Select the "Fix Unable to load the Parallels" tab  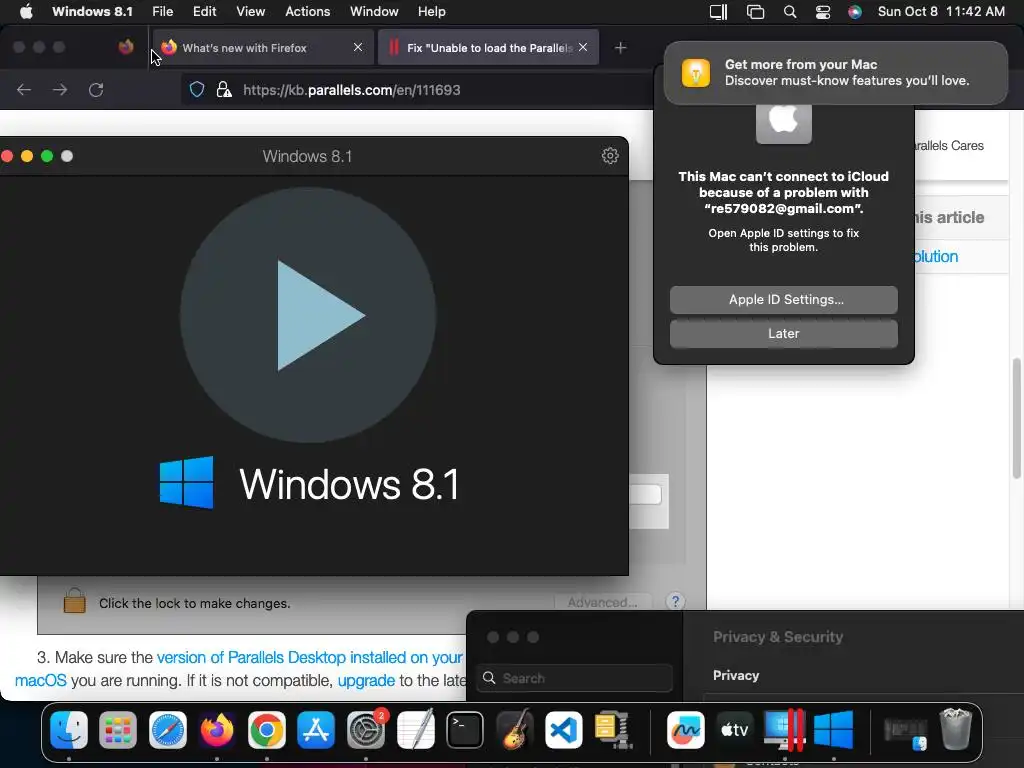489,48
